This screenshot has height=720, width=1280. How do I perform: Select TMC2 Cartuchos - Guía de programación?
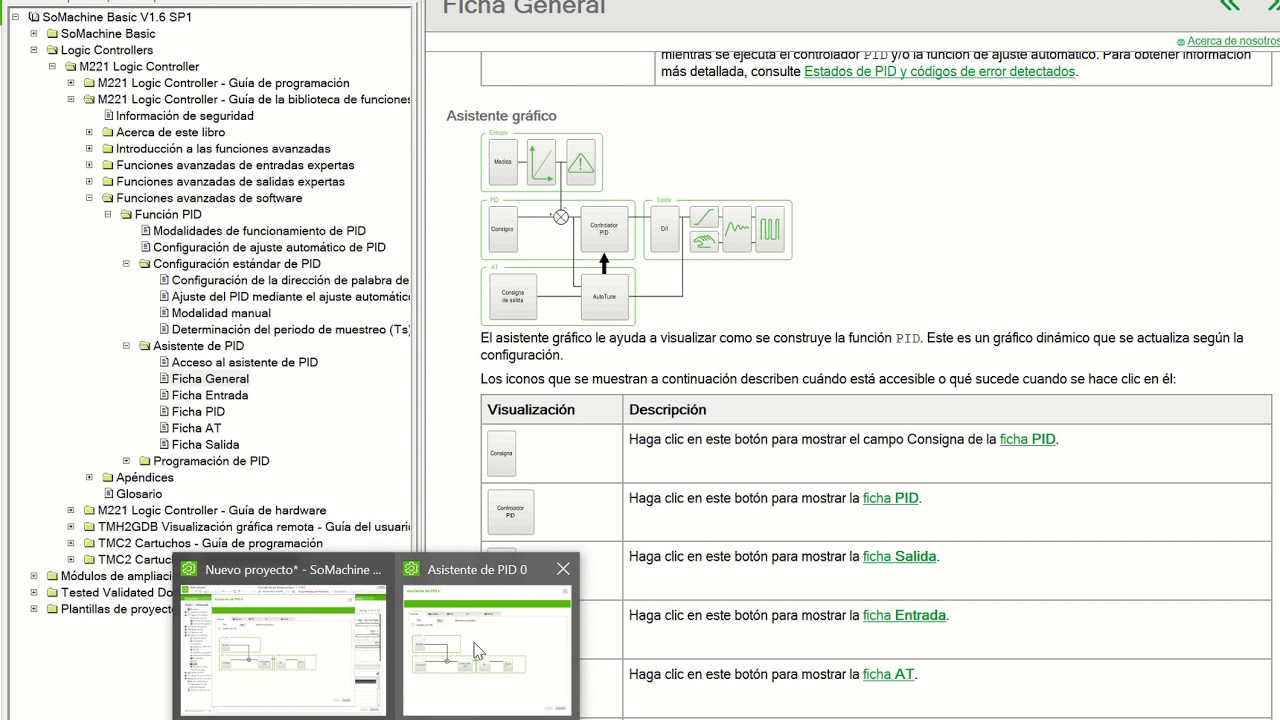click(x=210, y=544)
